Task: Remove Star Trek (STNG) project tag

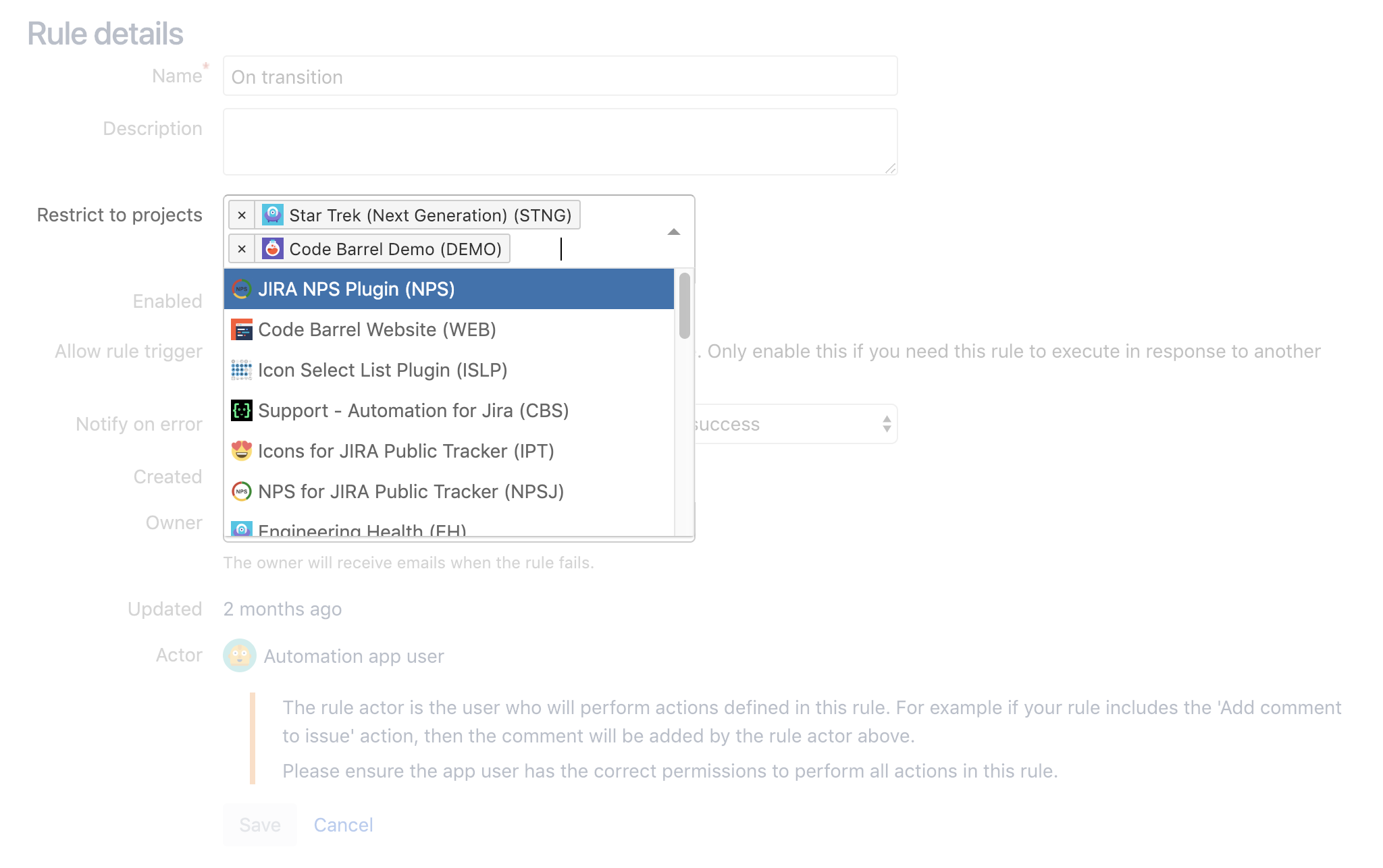Action: [x=242, y=215]
